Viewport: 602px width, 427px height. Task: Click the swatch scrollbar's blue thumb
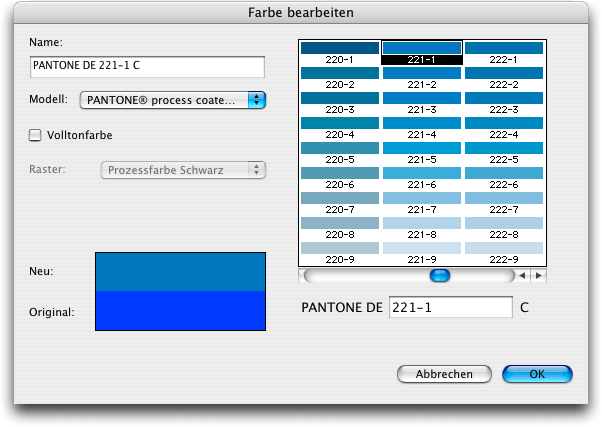click(x=440, y=275)
